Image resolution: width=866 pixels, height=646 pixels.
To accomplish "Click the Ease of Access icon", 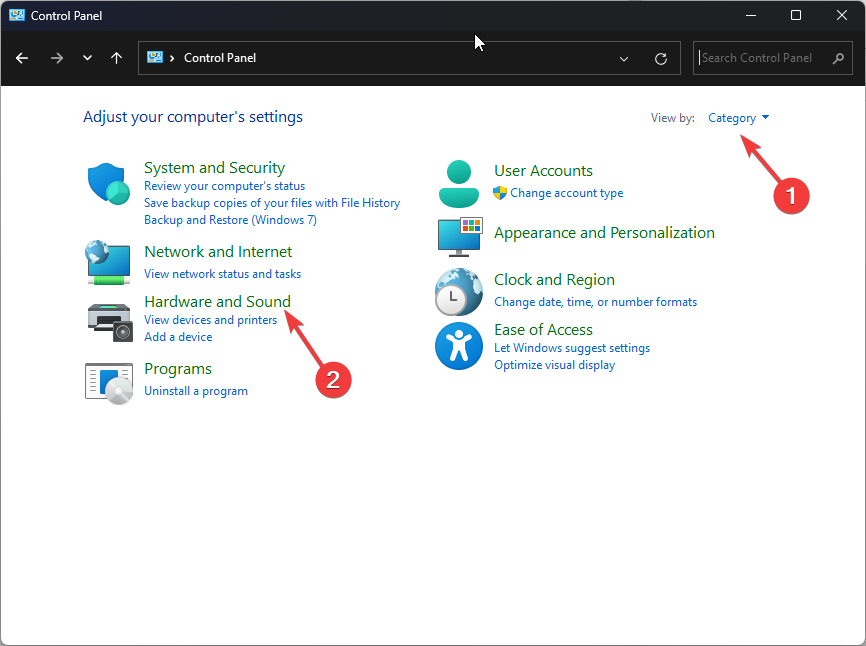I will [x=459, y=347].
